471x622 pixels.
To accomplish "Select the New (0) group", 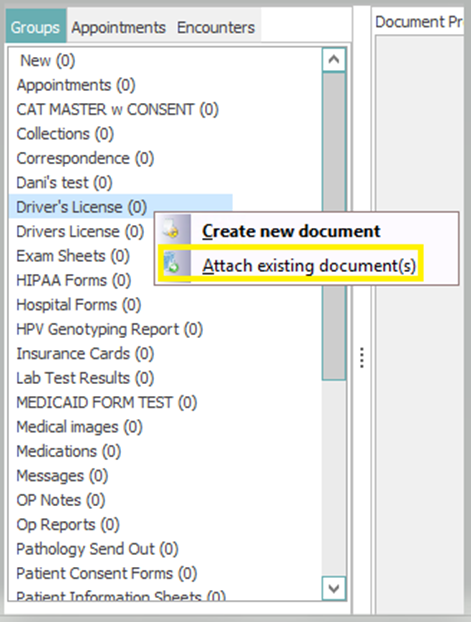I will click(48, 61).
